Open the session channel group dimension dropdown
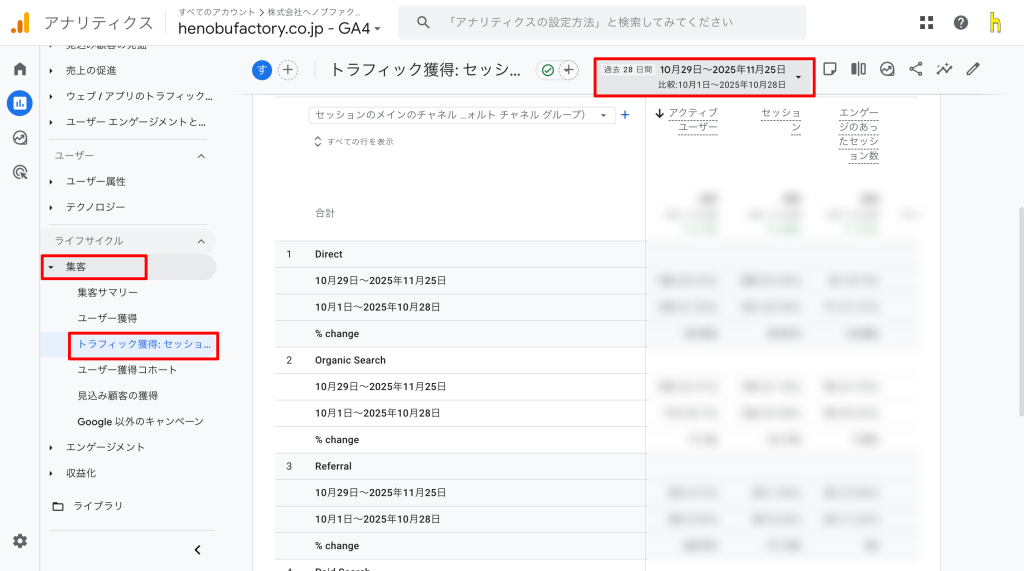The height and width of the screenshot is (571, 1024). (461, 115)
